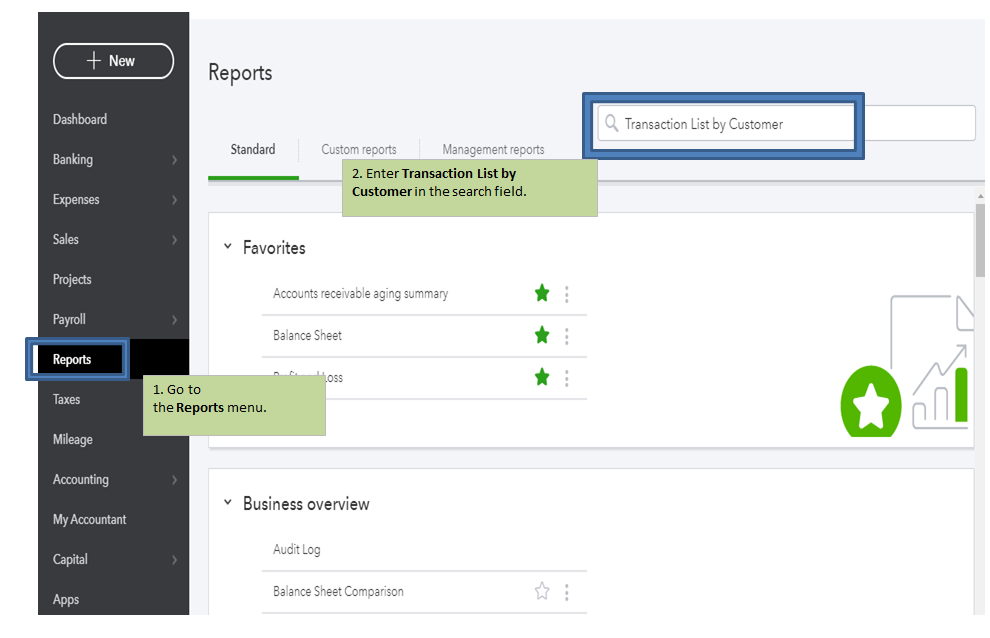Go to Dashboard in the sidebar
Image resolution: width=990 pixels, height=638 pixels.
80,119
